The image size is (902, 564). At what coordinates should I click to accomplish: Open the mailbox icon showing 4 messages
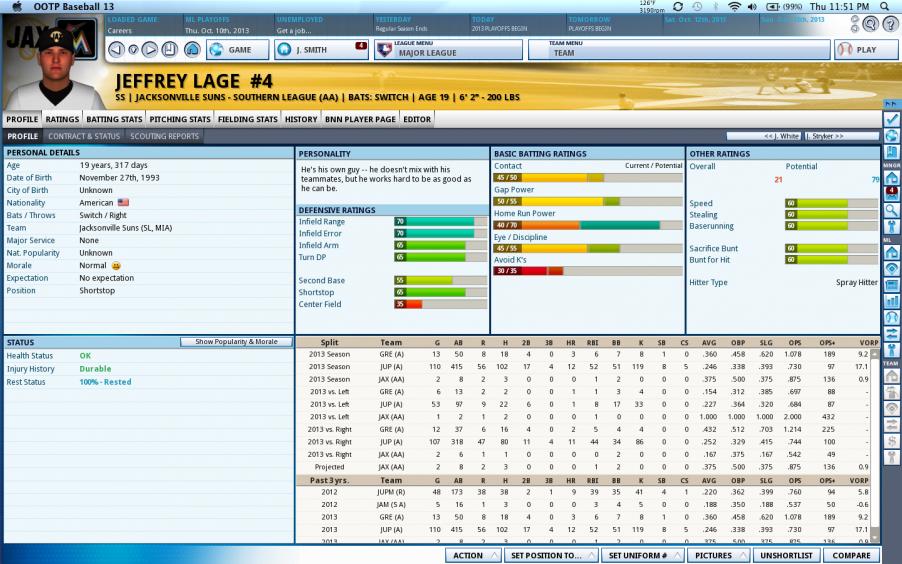coord(892,193)
